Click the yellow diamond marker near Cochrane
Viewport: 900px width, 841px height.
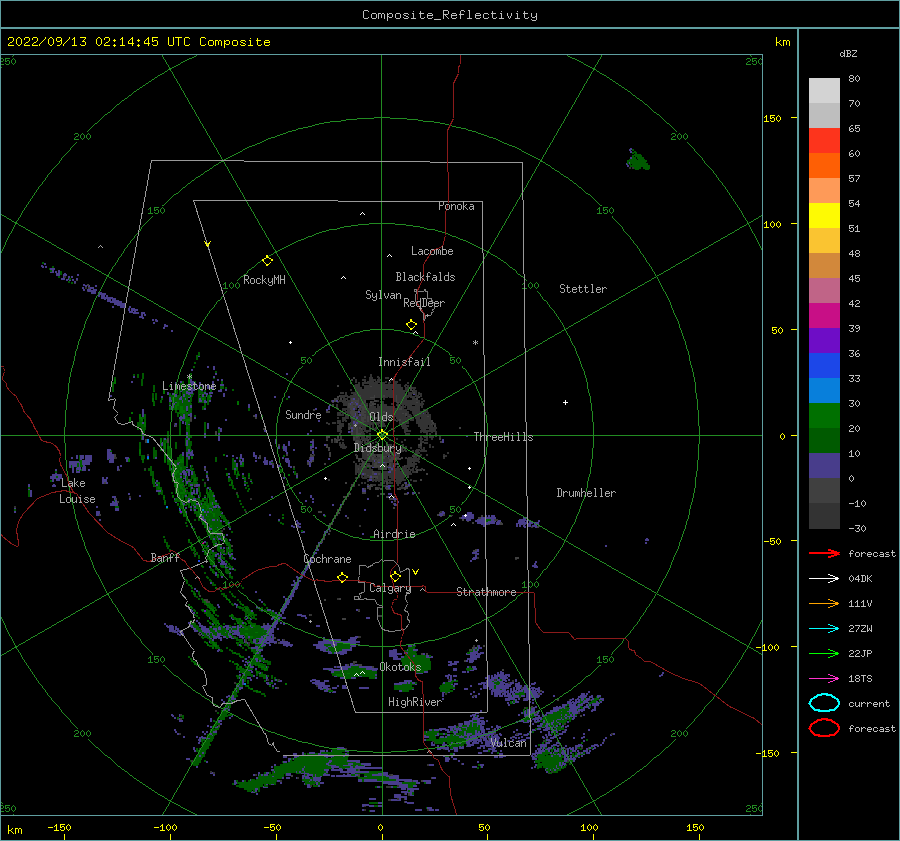[343, 578]
